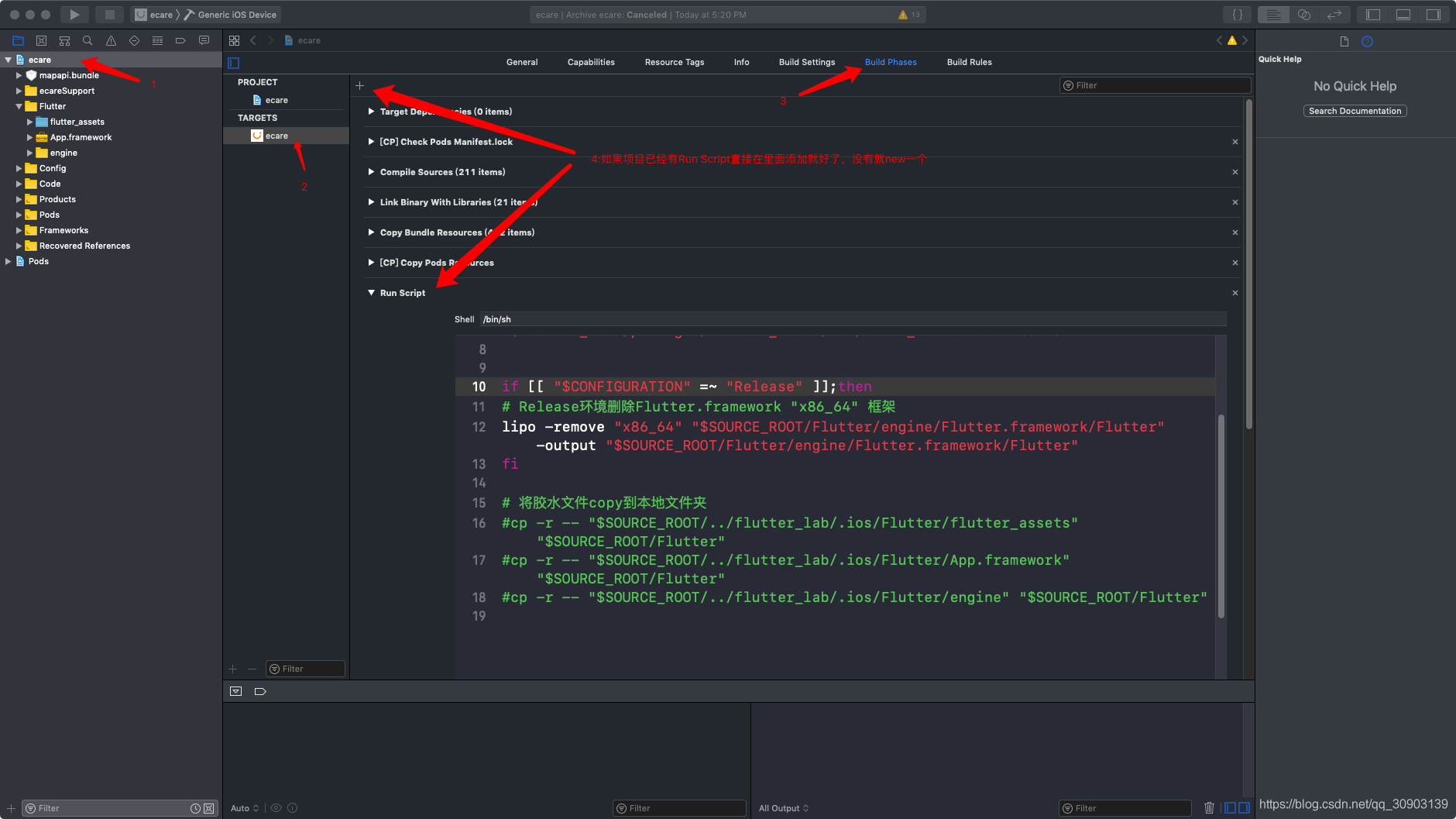Select the App.framework item

click(x=81, y=137)
